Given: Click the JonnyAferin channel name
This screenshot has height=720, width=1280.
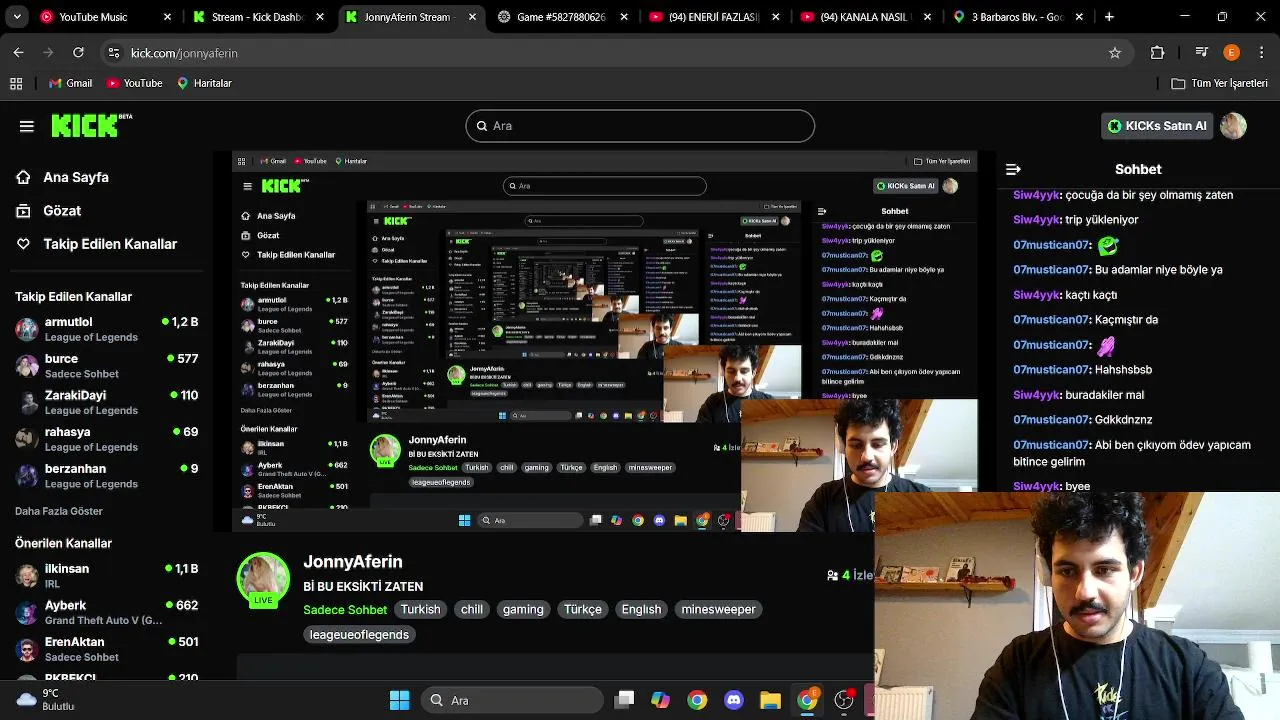Looking at the screenshot, I should coord(353,562).
